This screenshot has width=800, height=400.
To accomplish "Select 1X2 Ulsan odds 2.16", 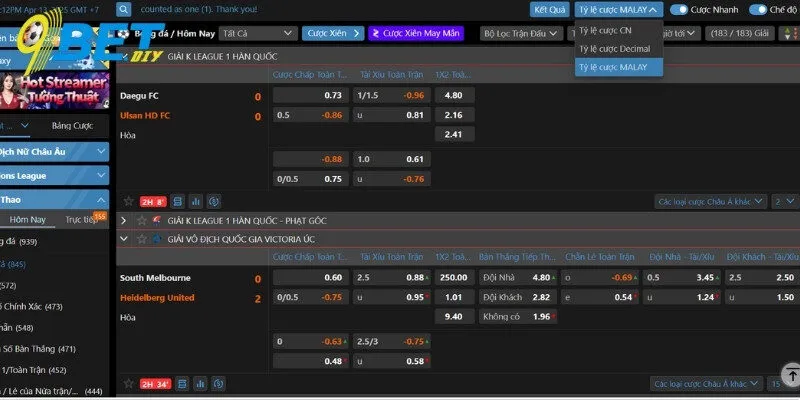I will (x=455, y=115).
